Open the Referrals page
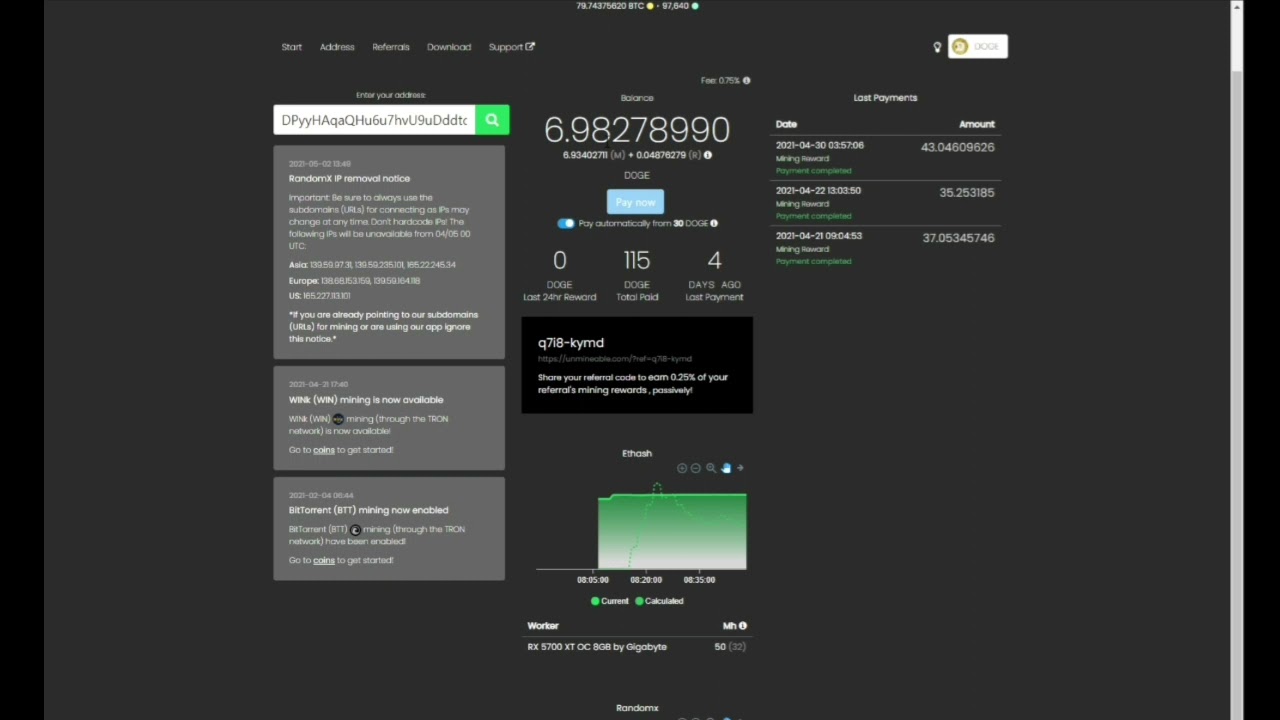 (x=391, y=47)
